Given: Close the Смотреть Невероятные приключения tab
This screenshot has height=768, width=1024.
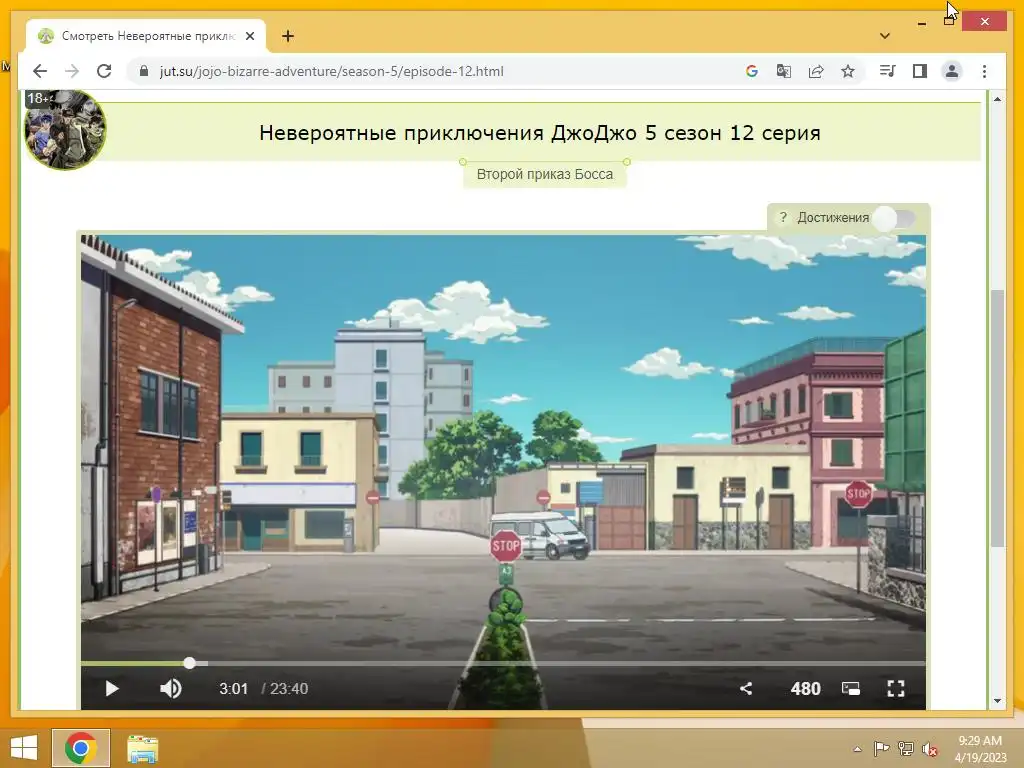Looking at the screenshot, I should [250, 36].
